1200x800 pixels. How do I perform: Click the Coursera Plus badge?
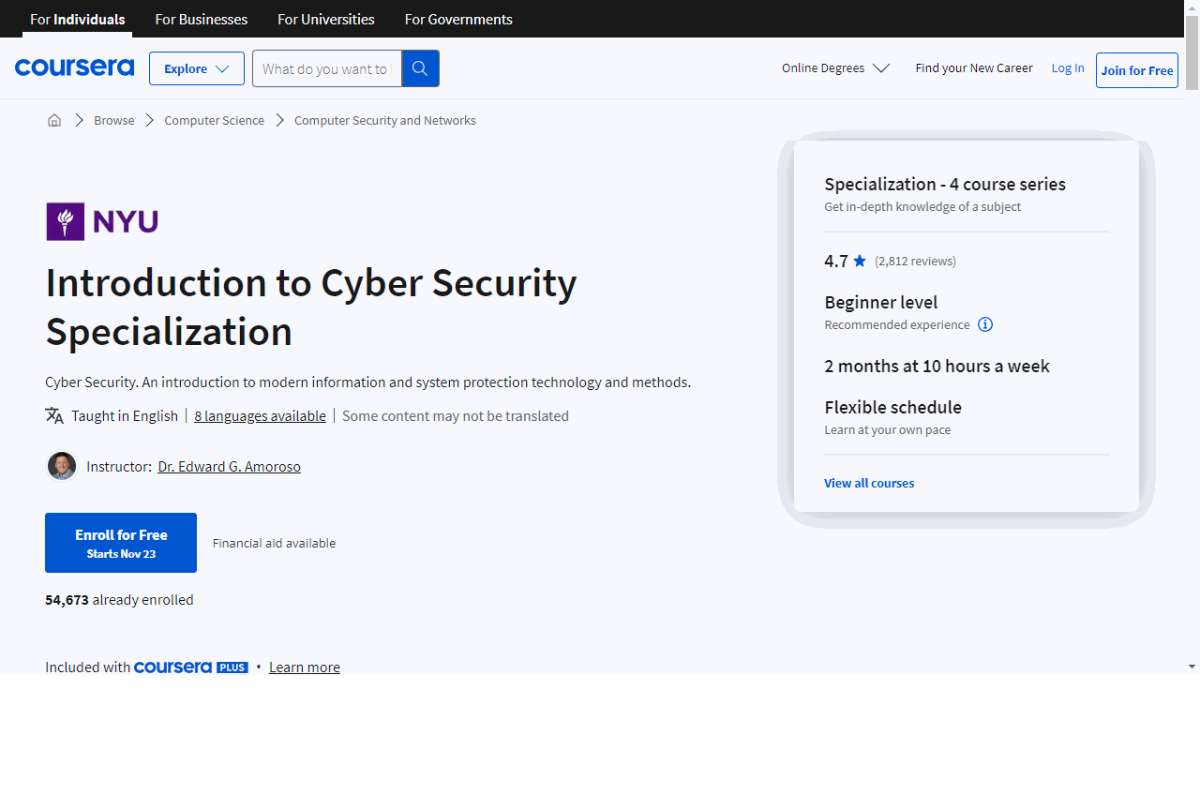tap(191, 667)
